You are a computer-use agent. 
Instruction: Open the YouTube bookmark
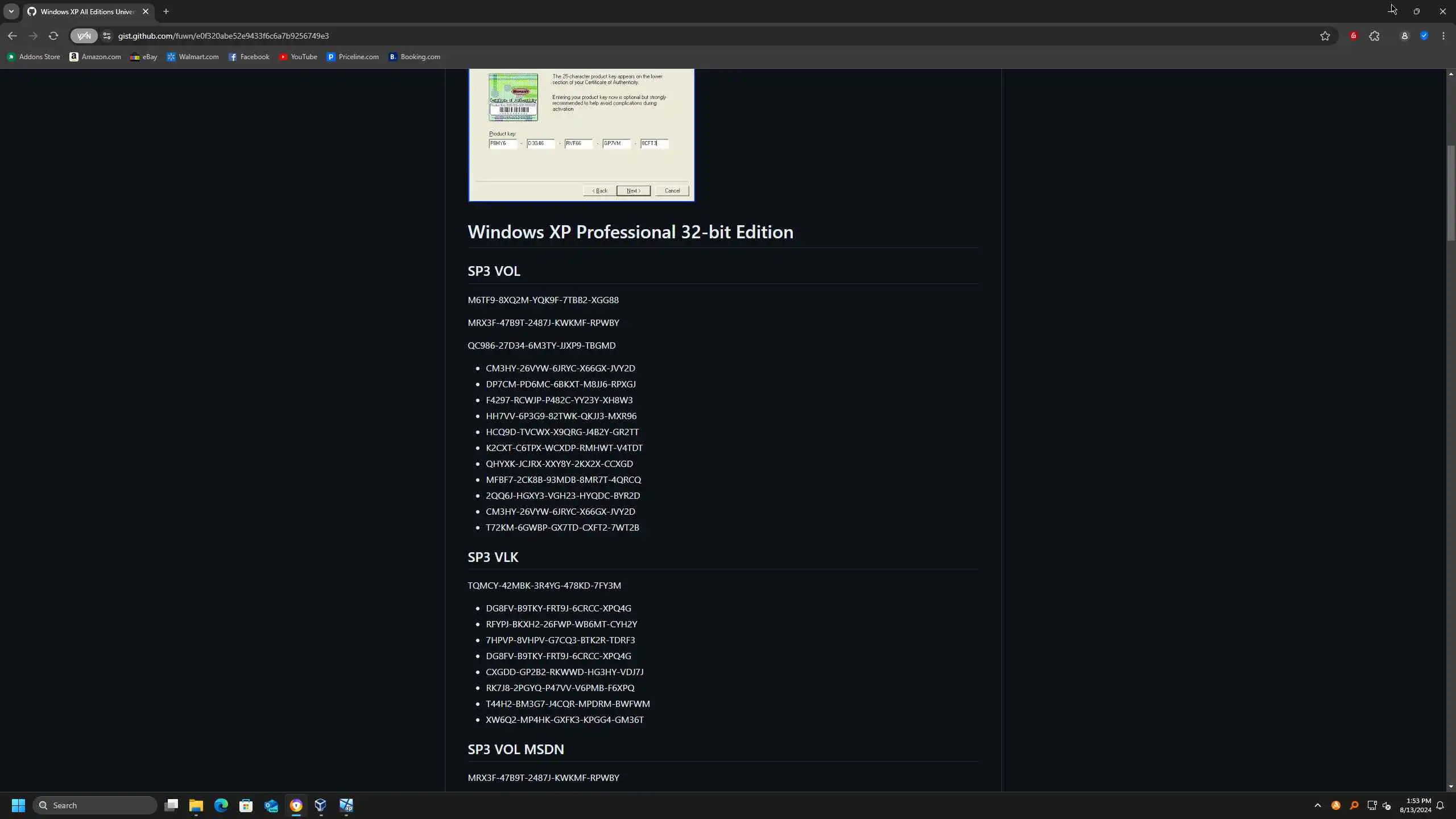(x=298, y=57)
